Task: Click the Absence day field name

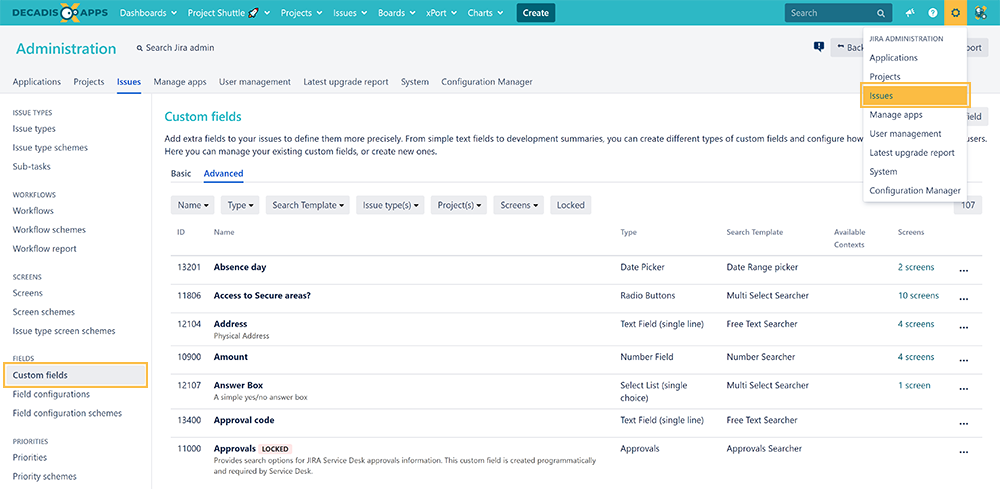Action: coord(240,267)
